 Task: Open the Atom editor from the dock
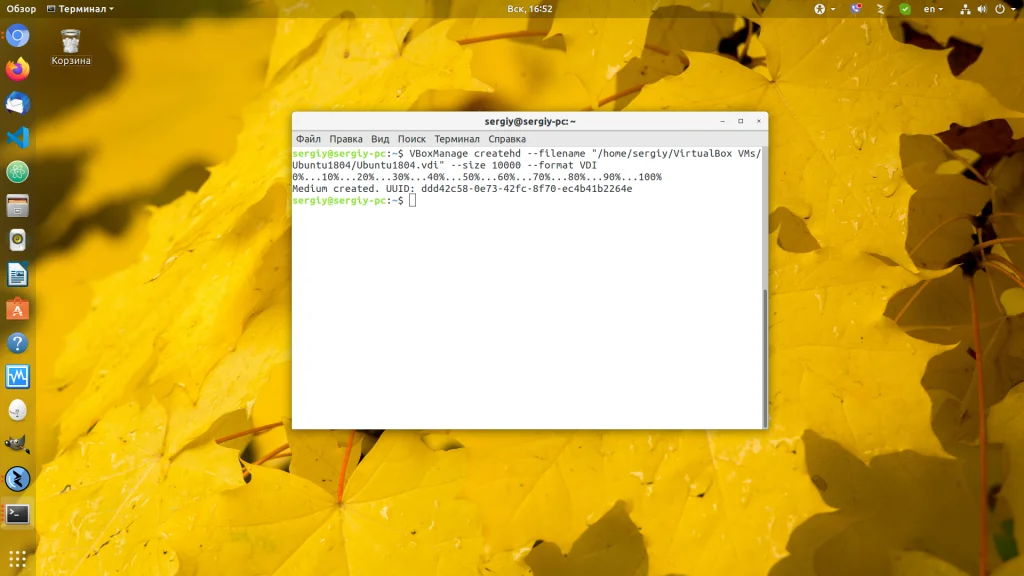coord(18,172)
